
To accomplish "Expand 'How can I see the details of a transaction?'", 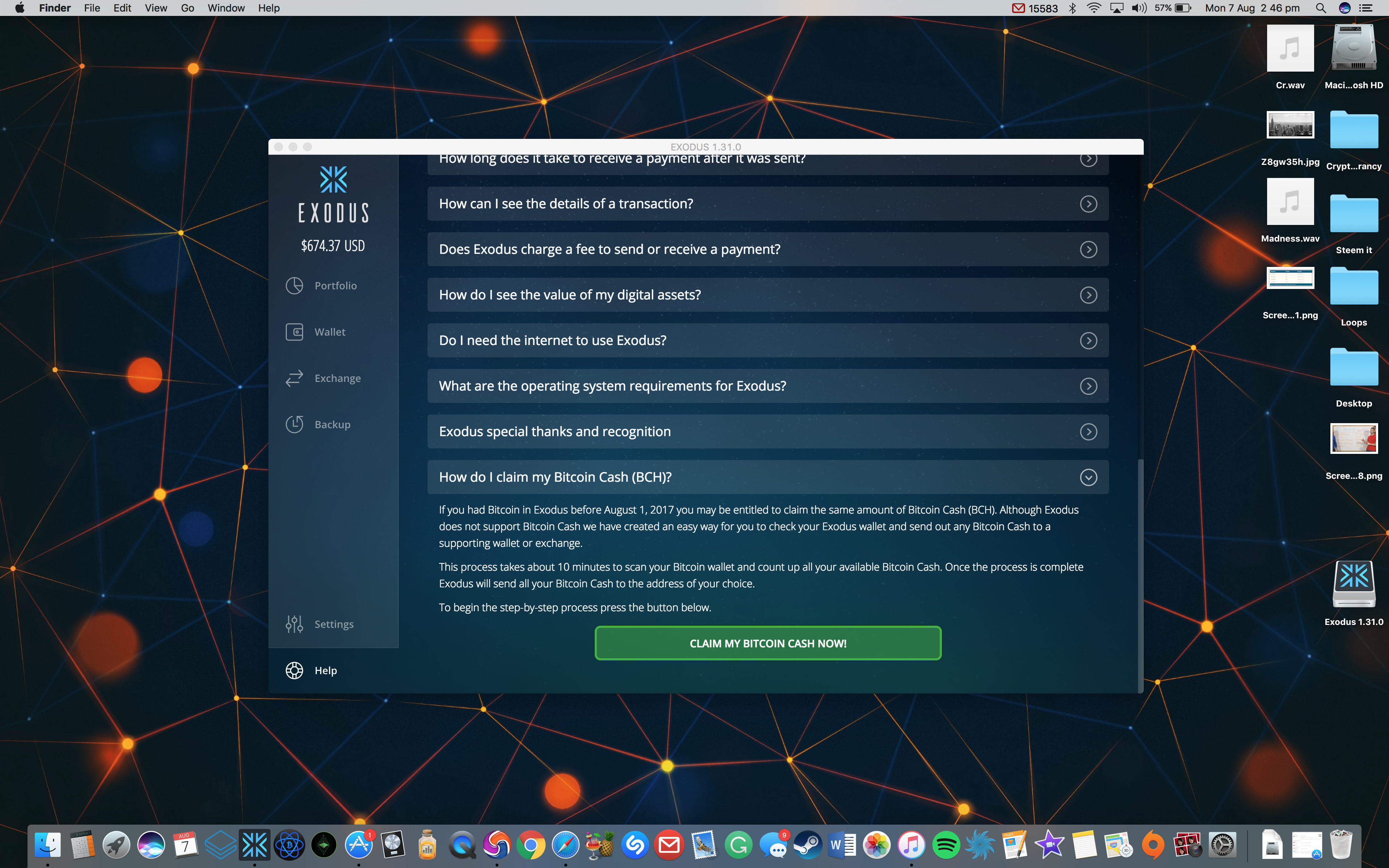I will point(768,204).
